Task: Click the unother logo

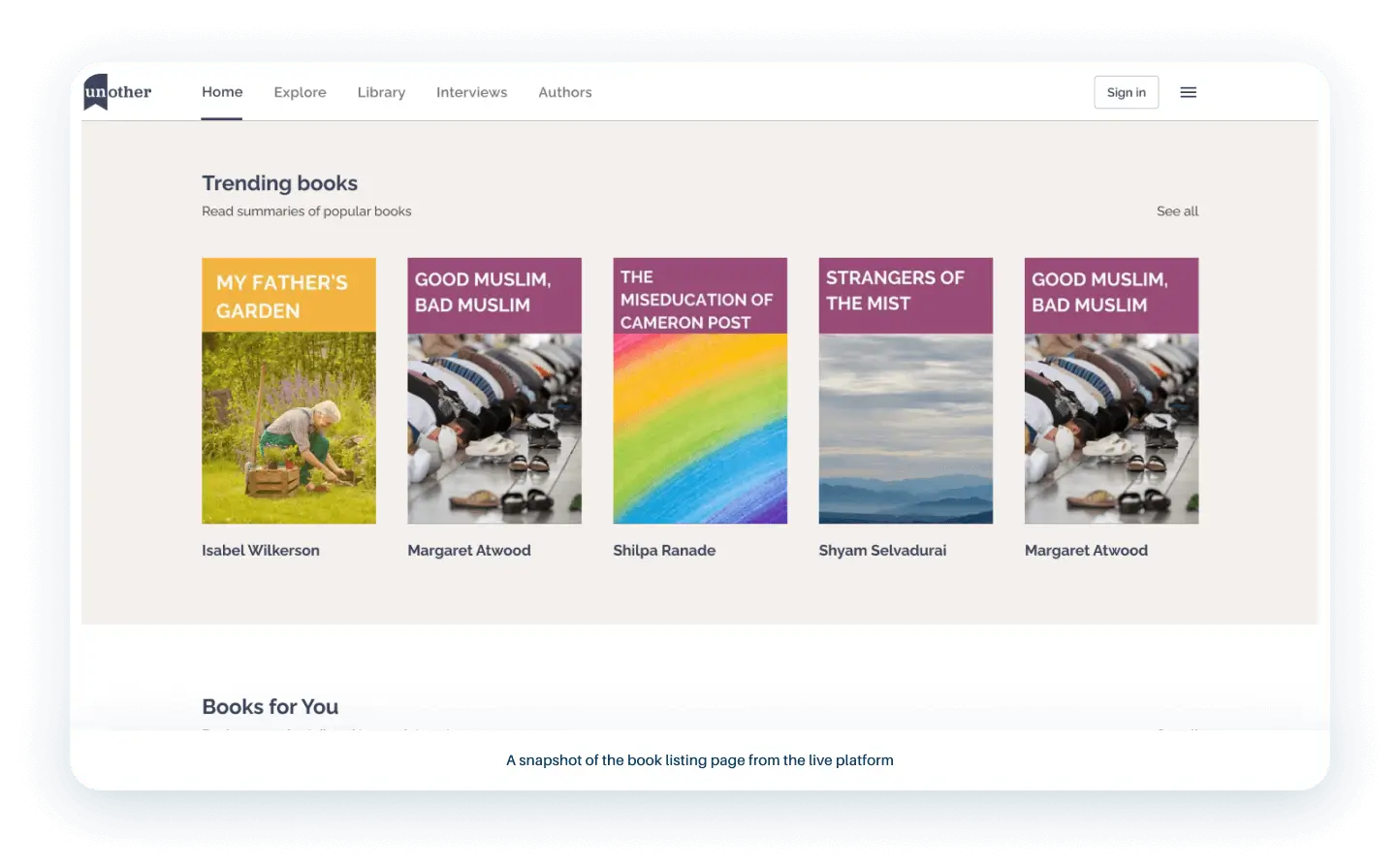Action: point(117,92)
